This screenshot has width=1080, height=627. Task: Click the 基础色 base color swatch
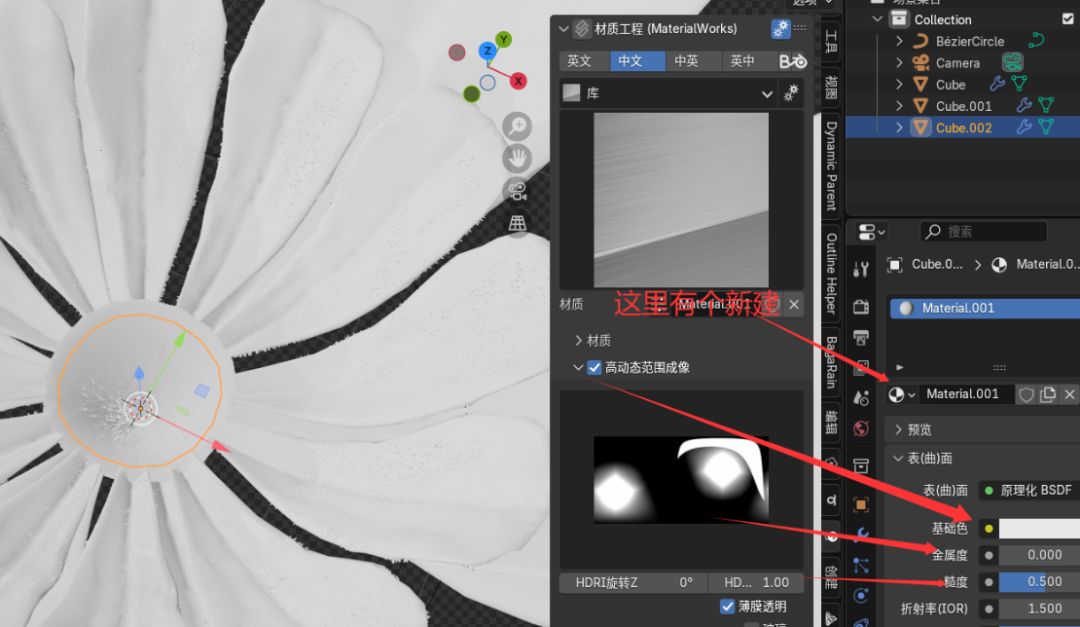coord(1039,528)
